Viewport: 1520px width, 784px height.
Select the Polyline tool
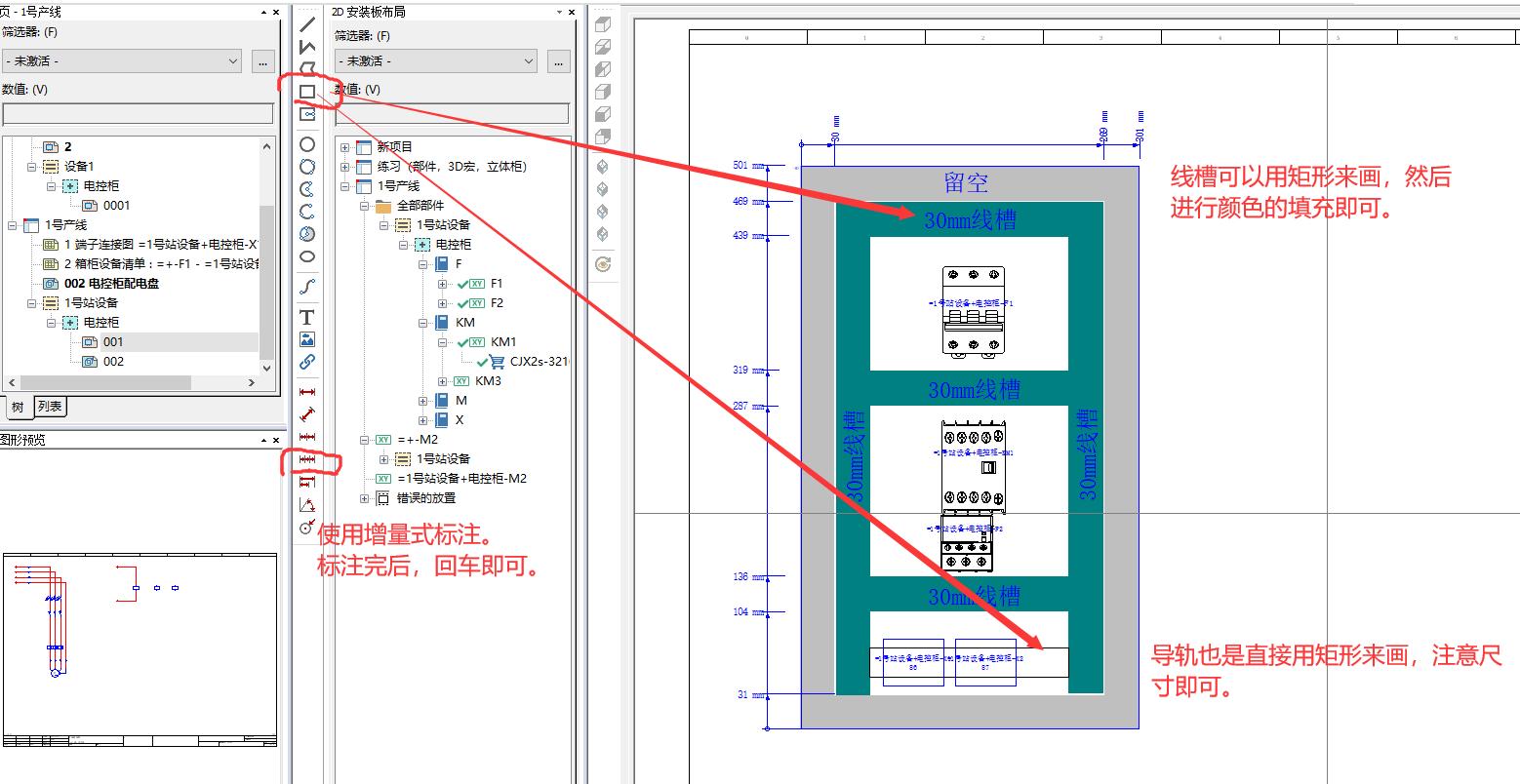click(x=306, y=47)
